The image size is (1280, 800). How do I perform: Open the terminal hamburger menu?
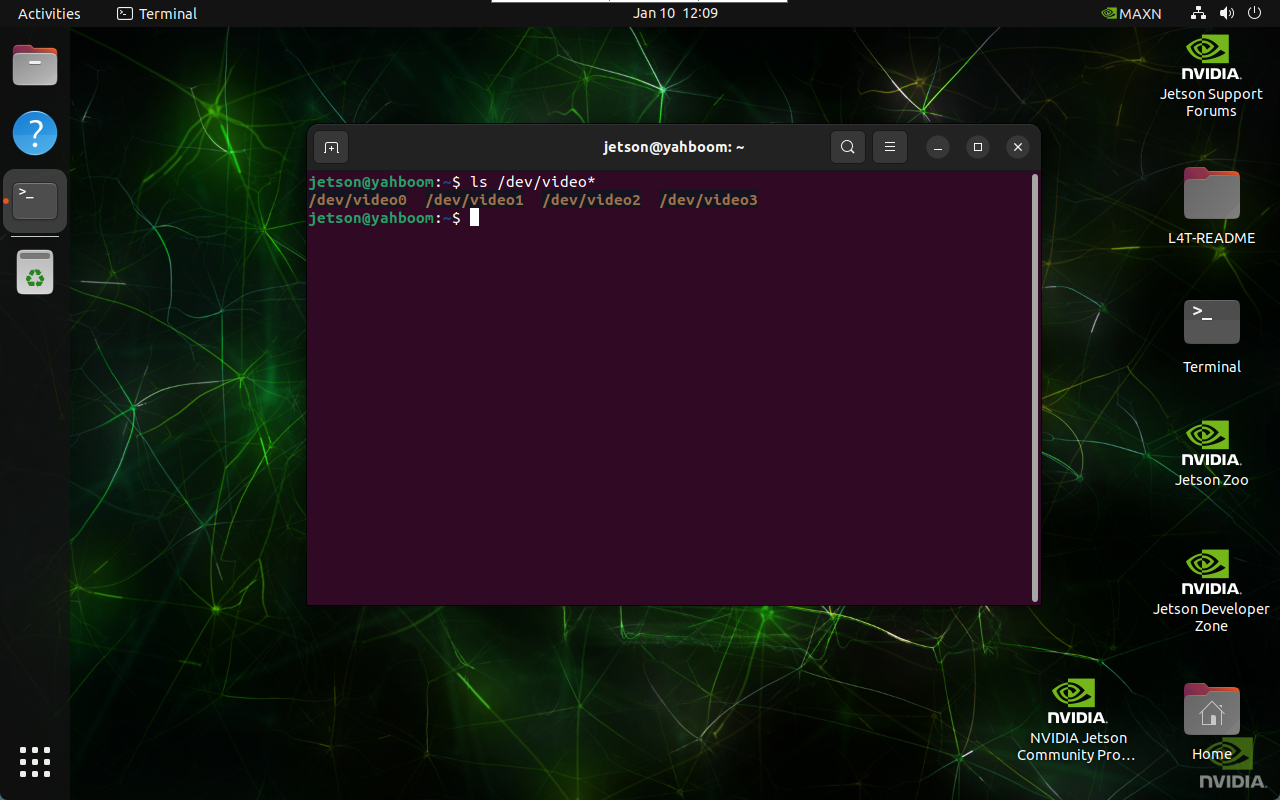(x=889, y=148)
